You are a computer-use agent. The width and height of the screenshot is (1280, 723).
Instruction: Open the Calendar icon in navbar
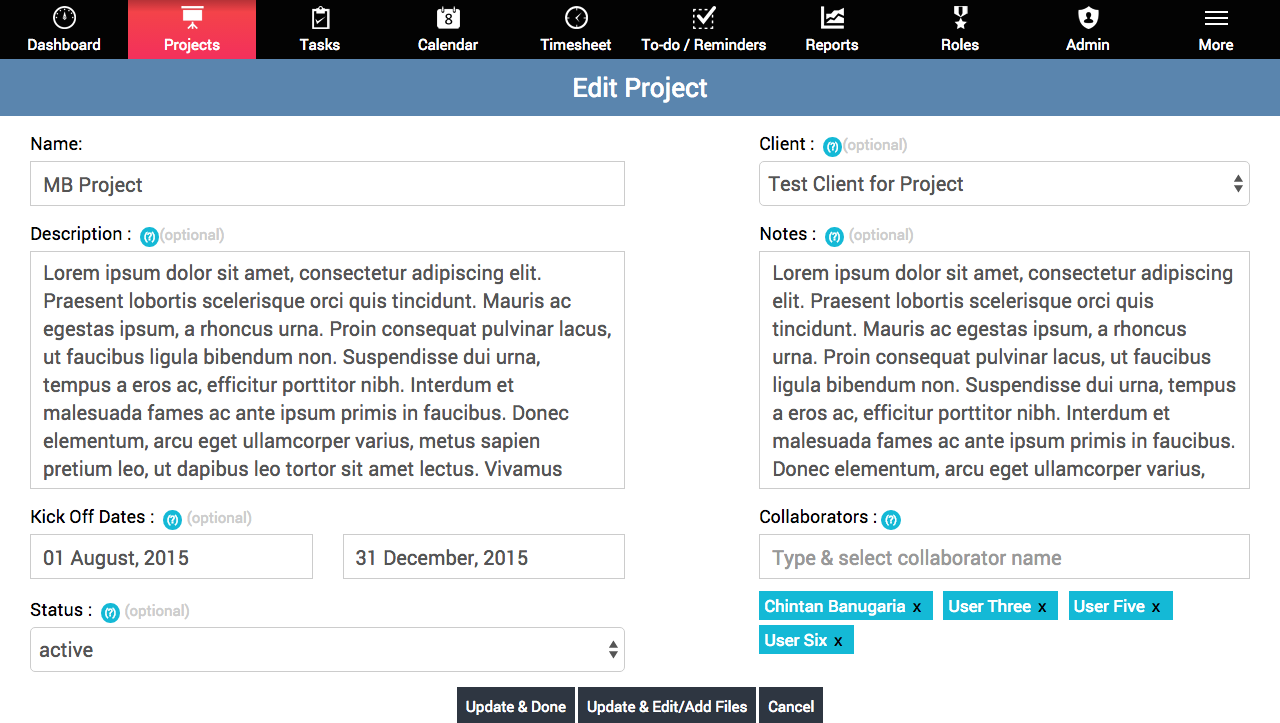(448, 18)
